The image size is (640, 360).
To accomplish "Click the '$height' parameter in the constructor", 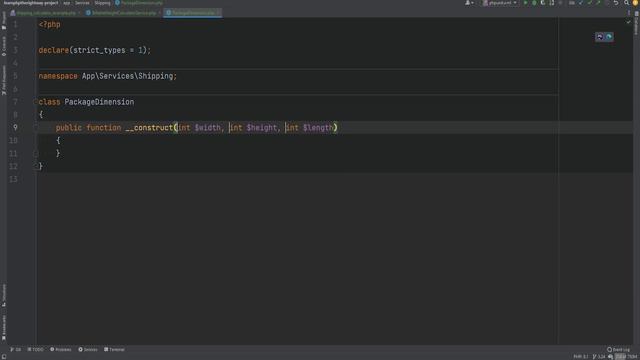I will point(262,127).
